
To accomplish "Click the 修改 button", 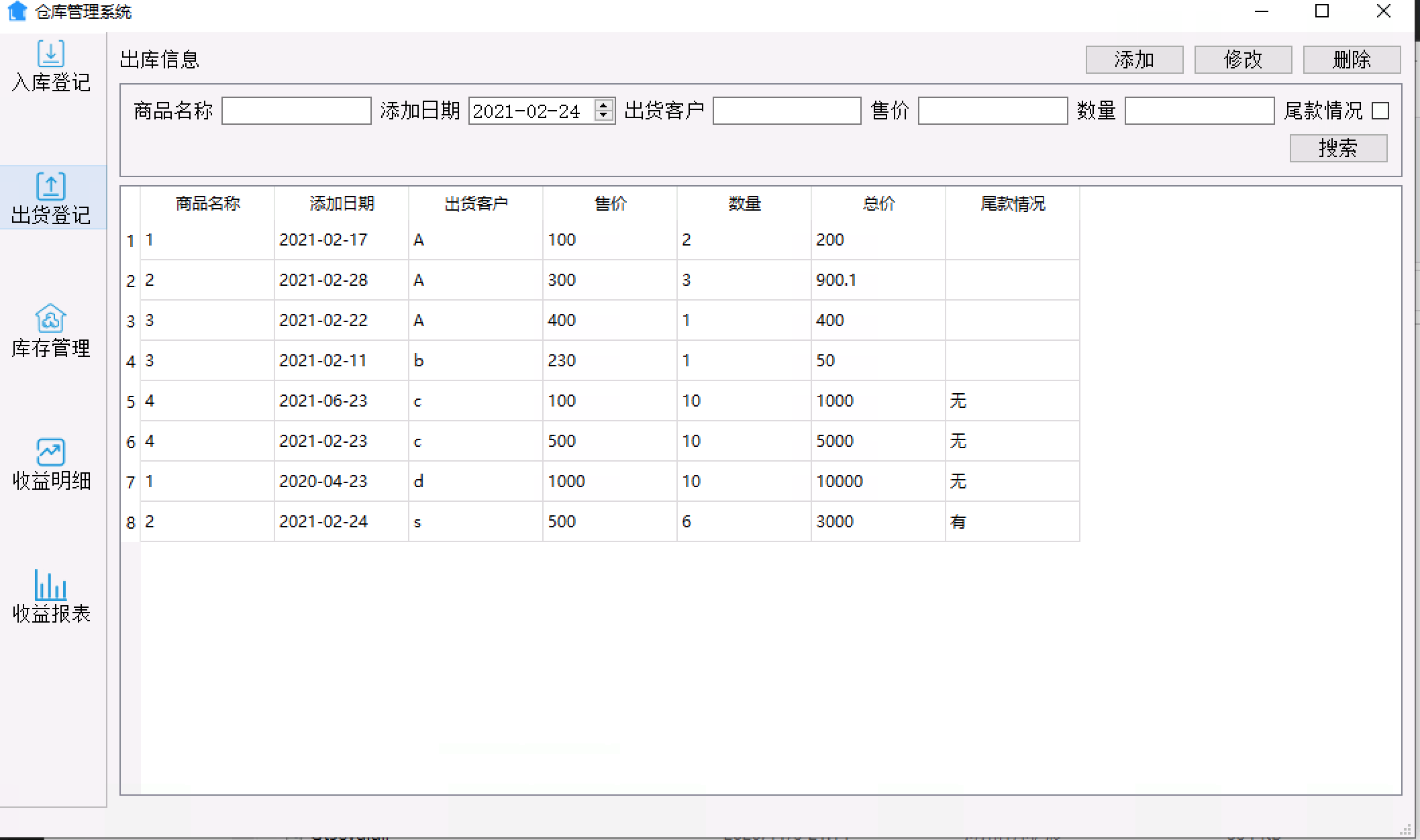I will point(1243,59).
